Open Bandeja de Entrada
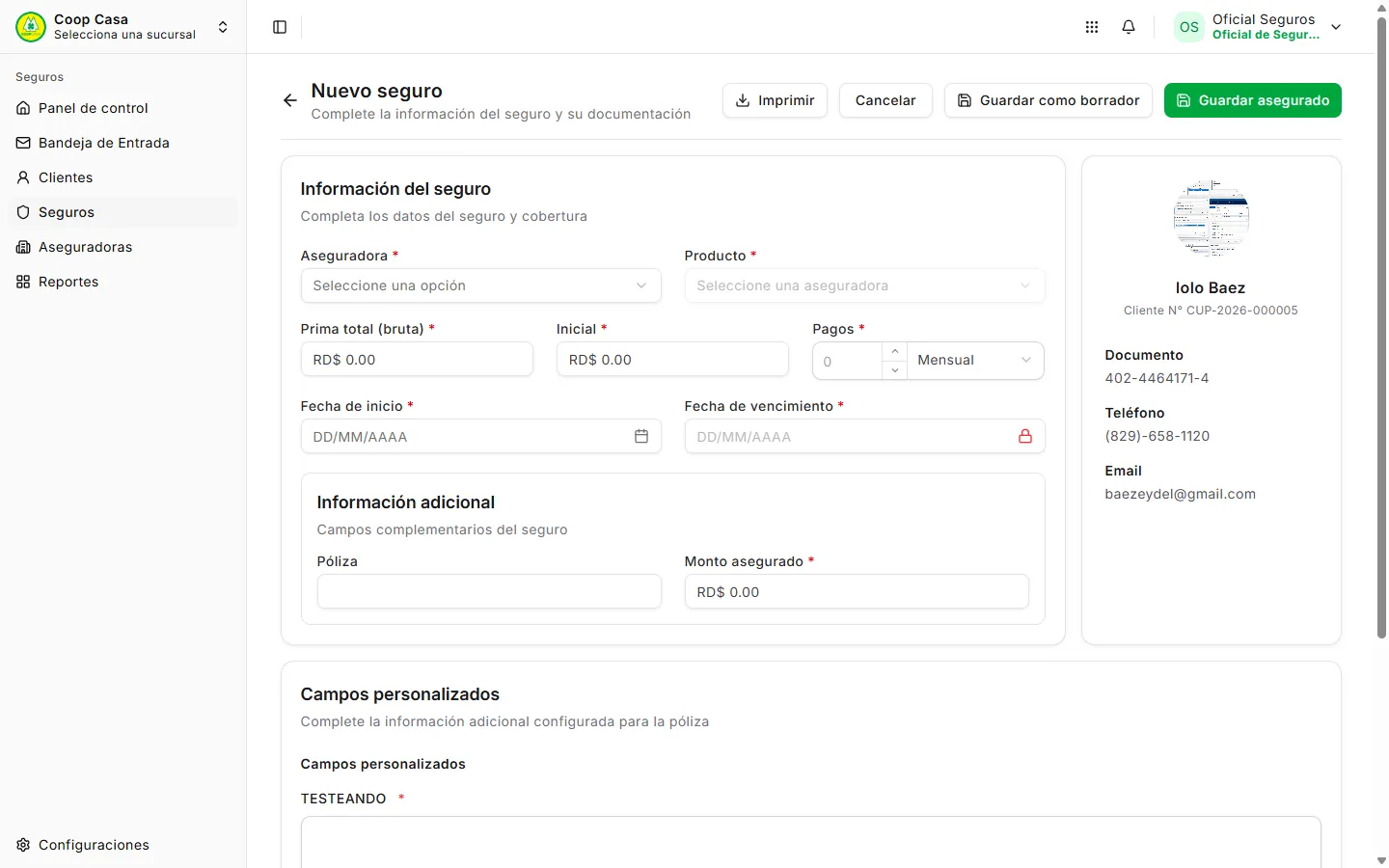The height and width of the screenshot is (868, 1389). (123, 143)
